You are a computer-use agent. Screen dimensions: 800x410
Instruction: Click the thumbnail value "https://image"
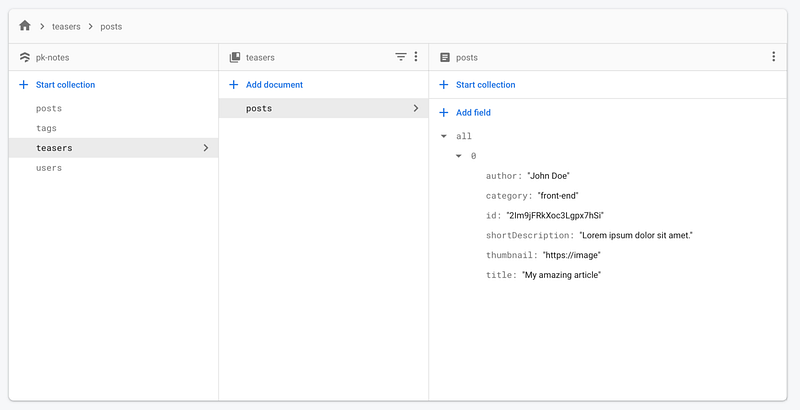tap(572, 255)
